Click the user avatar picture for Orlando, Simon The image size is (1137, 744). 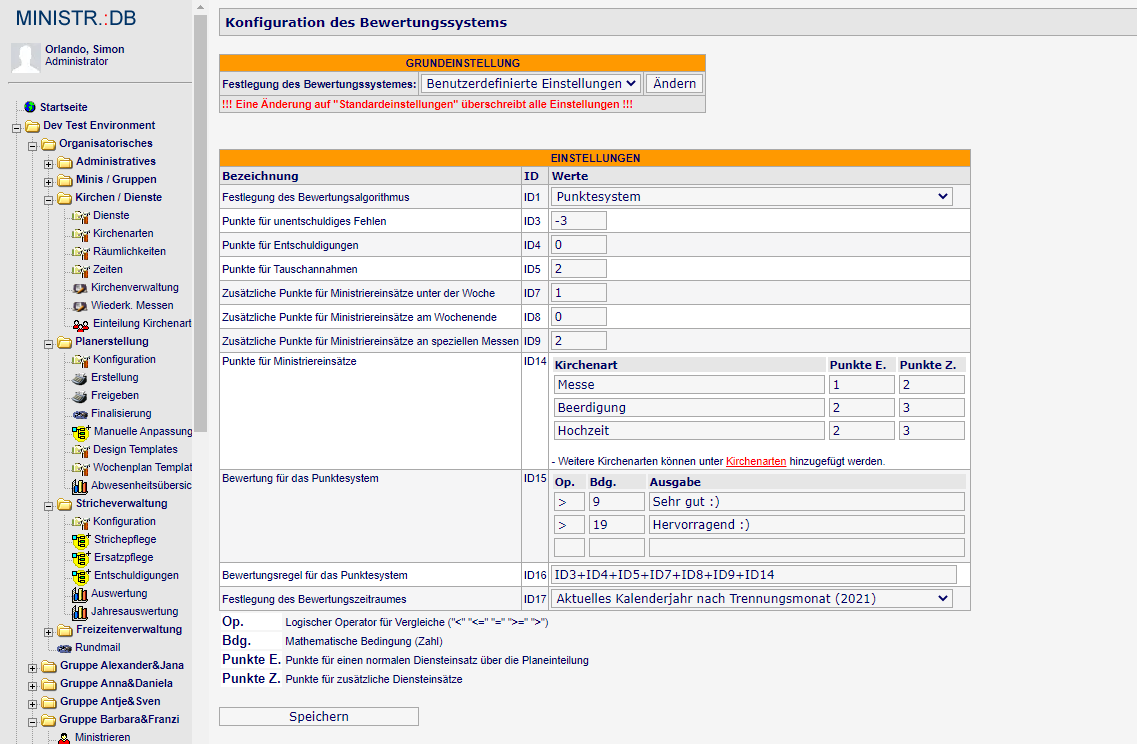[25, 57]
